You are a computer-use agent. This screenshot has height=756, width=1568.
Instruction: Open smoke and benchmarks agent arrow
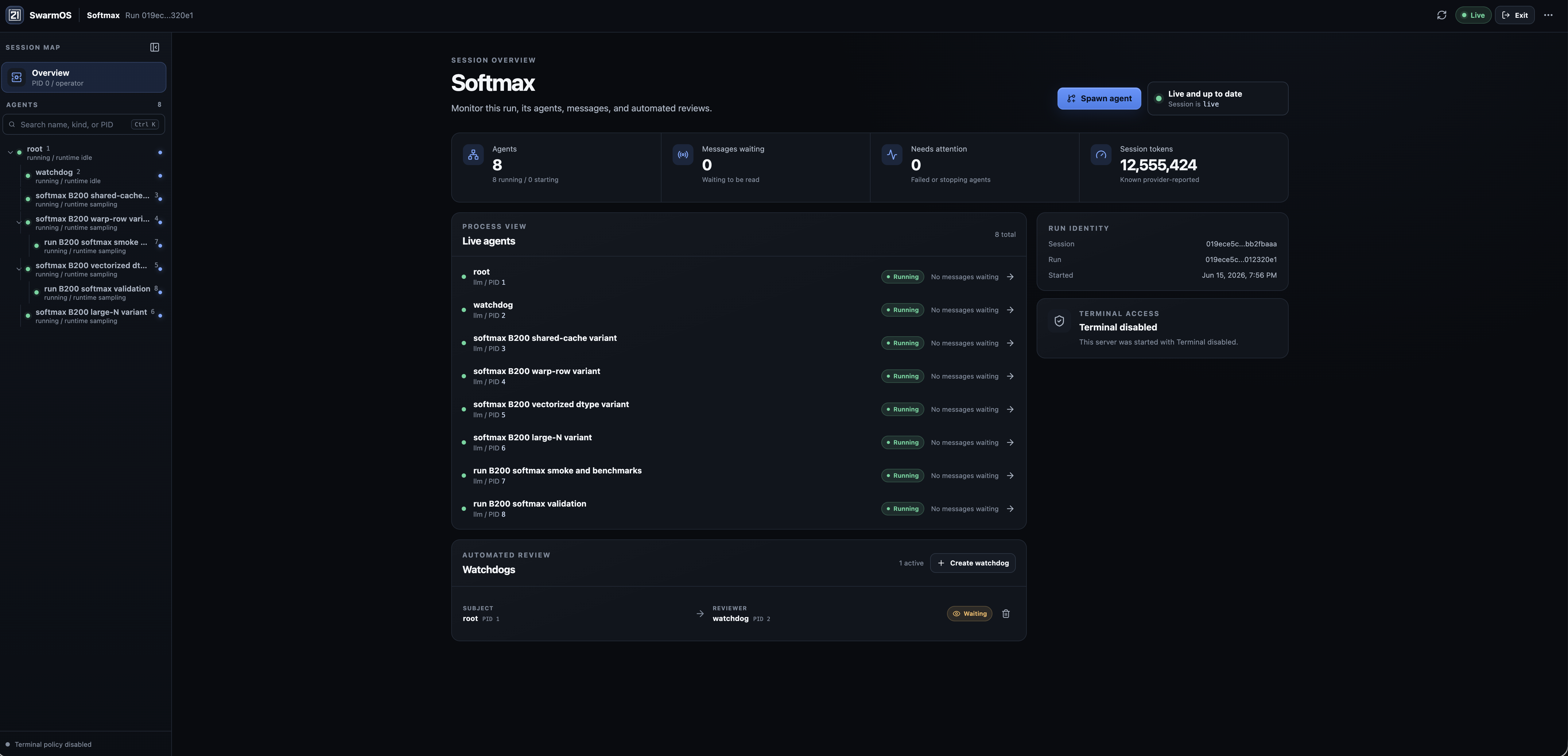point(1010,476)
